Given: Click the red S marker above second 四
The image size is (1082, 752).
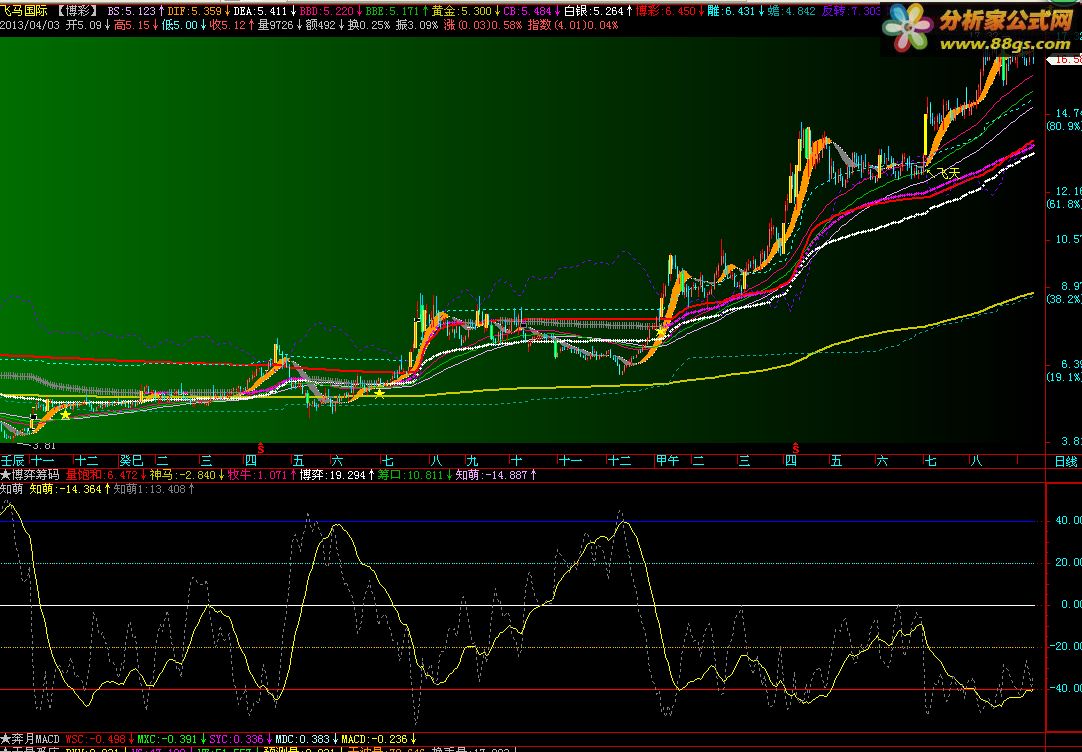Looking at the screenshot, I should tap(796, 448).
